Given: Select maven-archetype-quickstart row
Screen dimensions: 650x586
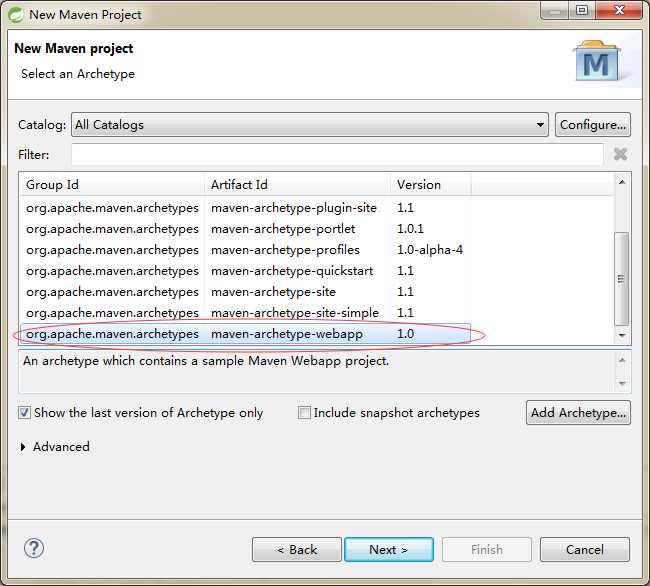Looking at the screenshot, I should point(245,271).
